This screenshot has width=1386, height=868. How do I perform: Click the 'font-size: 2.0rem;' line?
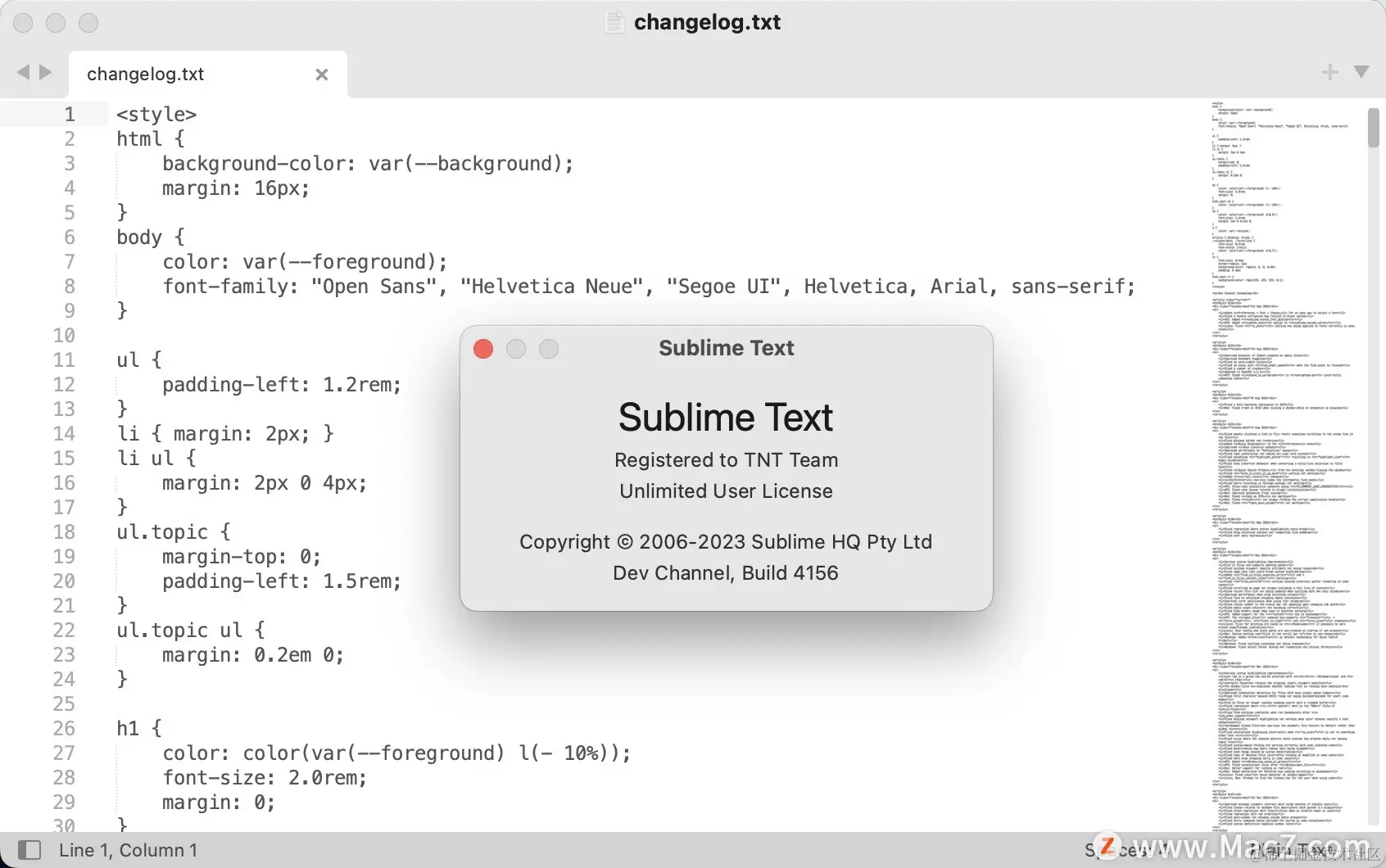coord(265,778)
